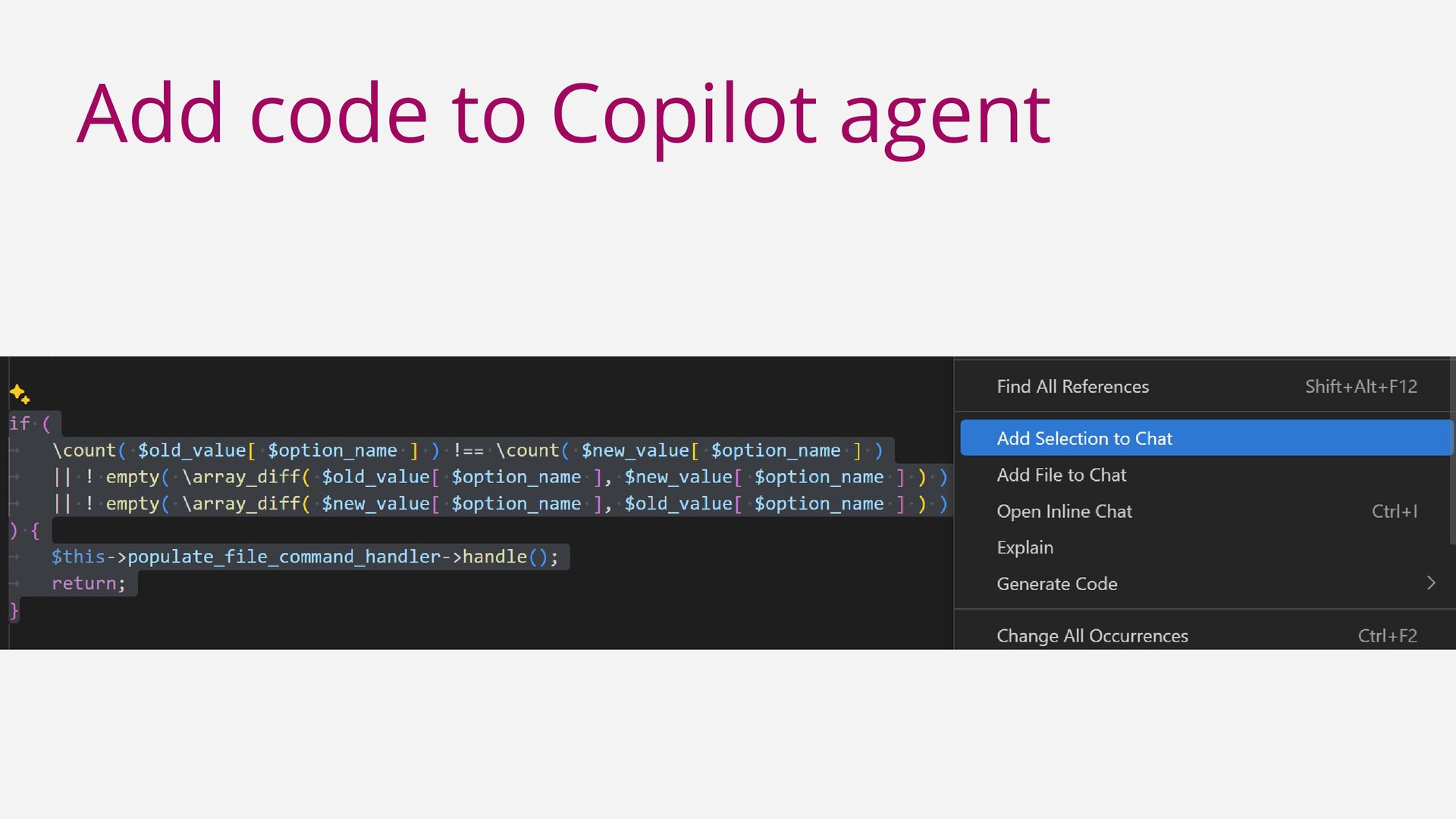Click first \count function call
1456x819 pixels.
coord(83,450)
